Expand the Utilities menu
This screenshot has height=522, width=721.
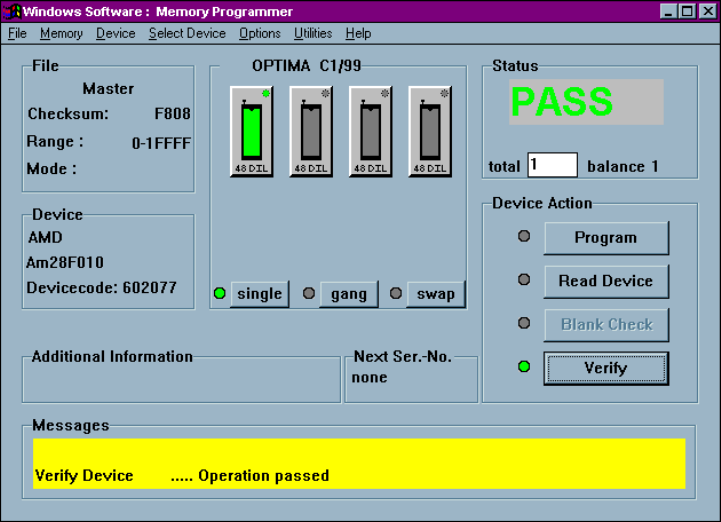[313, 33]
